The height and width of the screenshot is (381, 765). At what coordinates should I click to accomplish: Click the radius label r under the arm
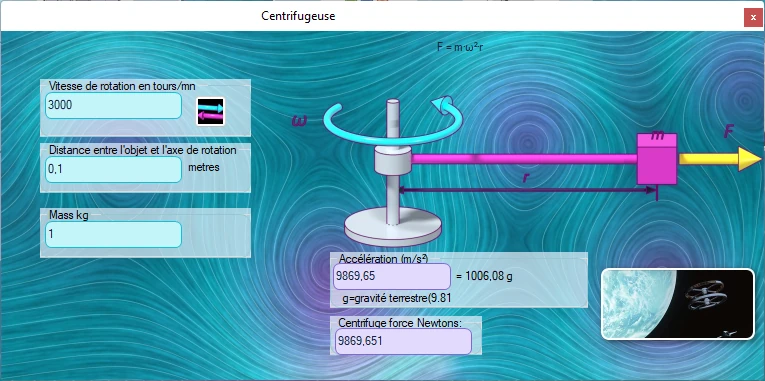pos(525,178)
